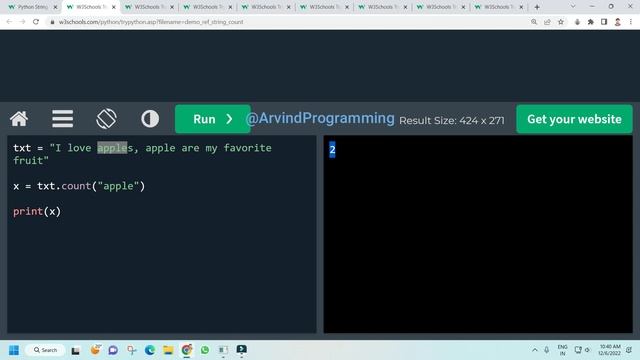Switch to the first Python String tab
The width and height of the screenshot is (640, 360).
tap(32, 7)
